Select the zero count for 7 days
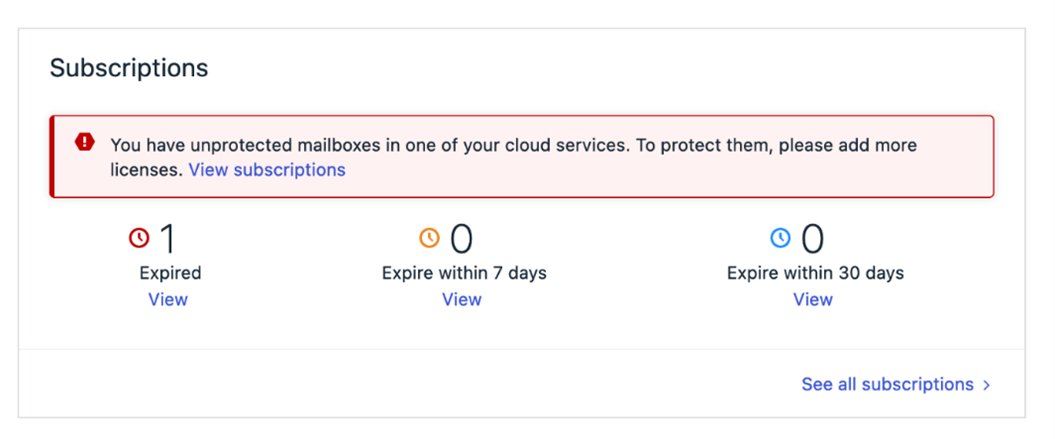Image resolution: width=1055 pixels, height=439 pixels. 462,239
